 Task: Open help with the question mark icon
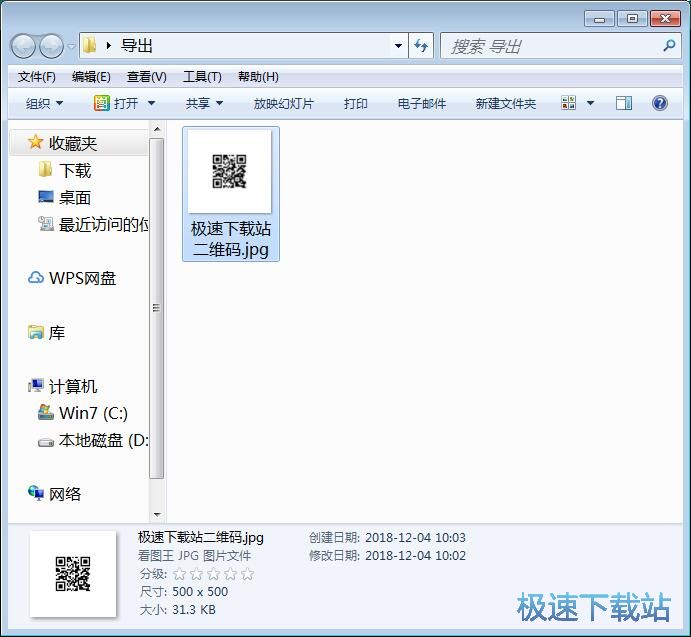[x=660, y=103]
